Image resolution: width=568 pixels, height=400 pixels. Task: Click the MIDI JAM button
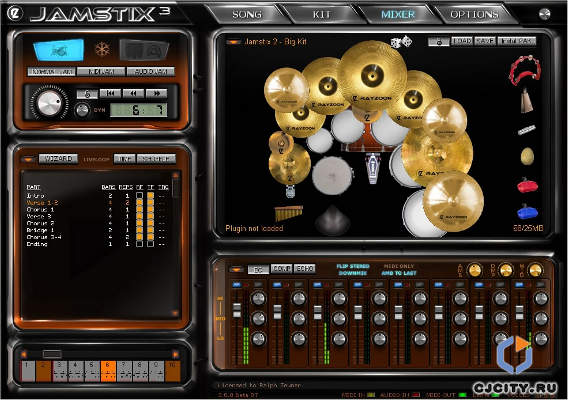click(x=101, y=71)
